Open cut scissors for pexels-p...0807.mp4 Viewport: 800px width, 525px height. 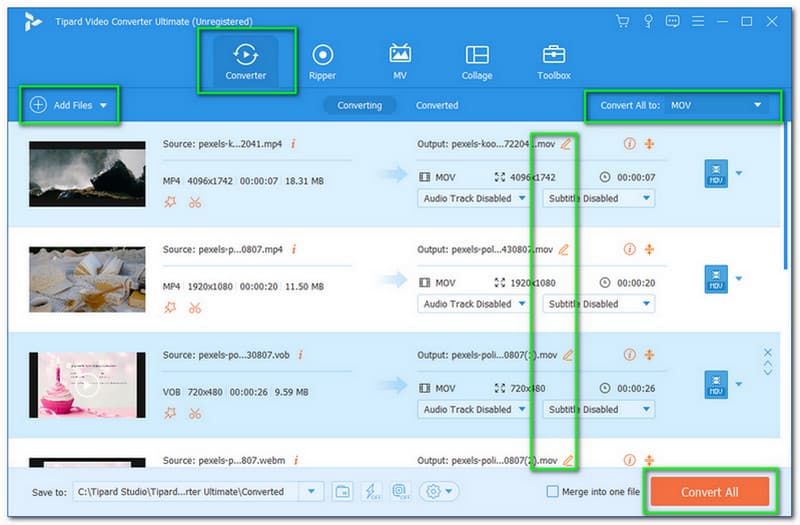pos(195,308)
